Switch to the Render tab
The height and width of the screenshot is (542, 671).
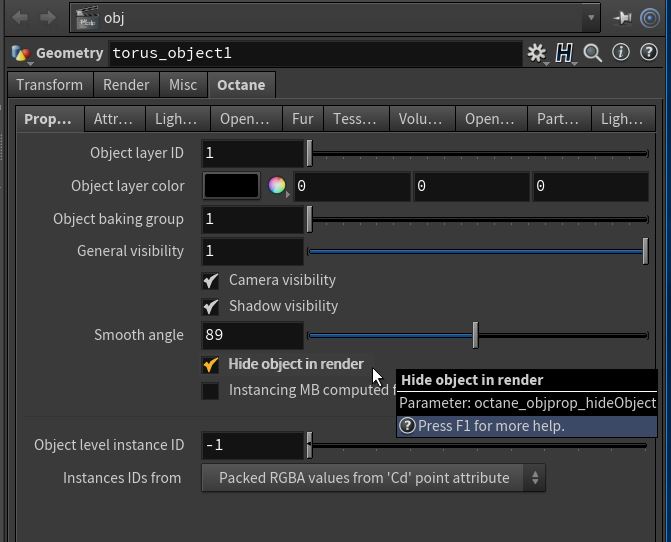point(126,85)
